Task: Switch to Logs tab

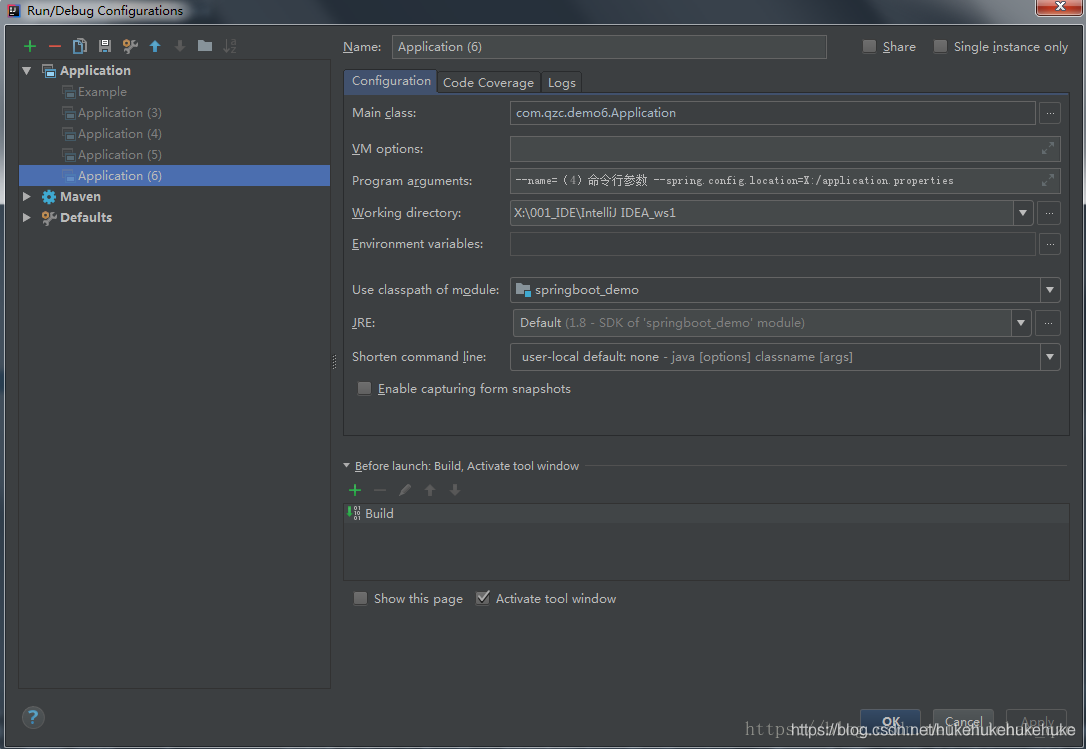Action: [x=562, y=82]
